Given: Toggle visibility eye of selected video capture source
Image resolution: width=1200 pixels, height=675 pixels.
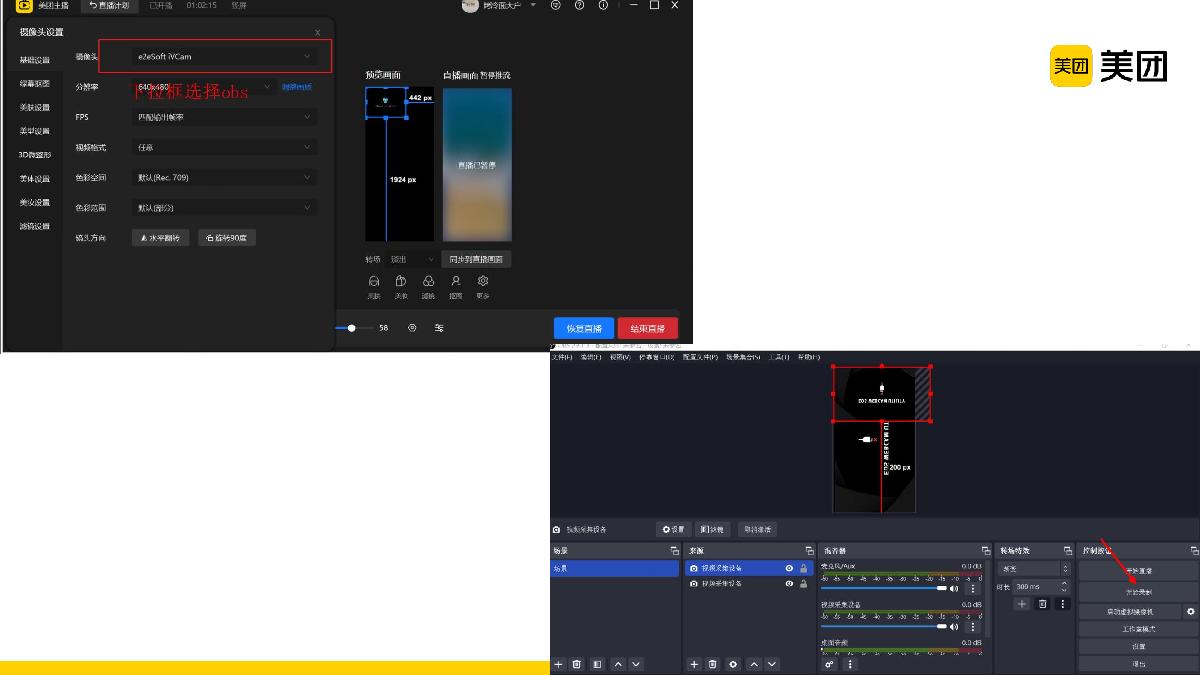Looking at the screenshot, I should click(789, 568).
